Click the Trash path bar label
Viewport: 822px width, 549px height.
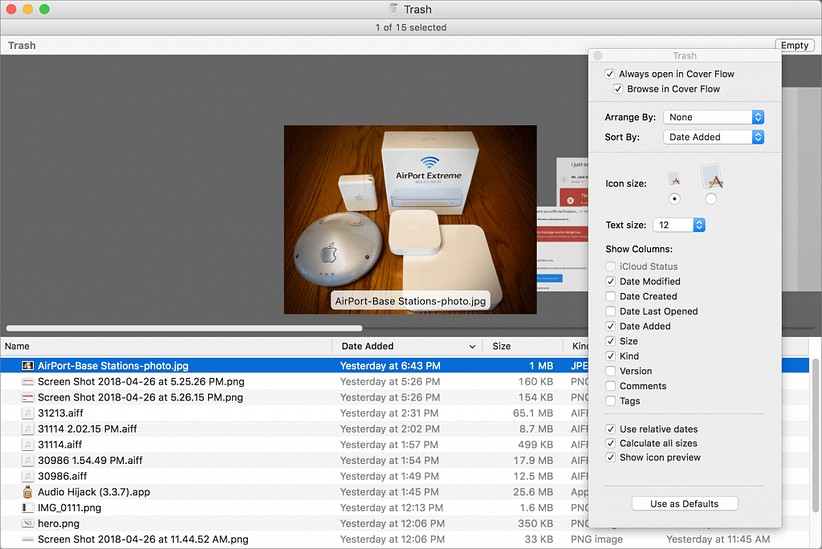pos(22,46)
